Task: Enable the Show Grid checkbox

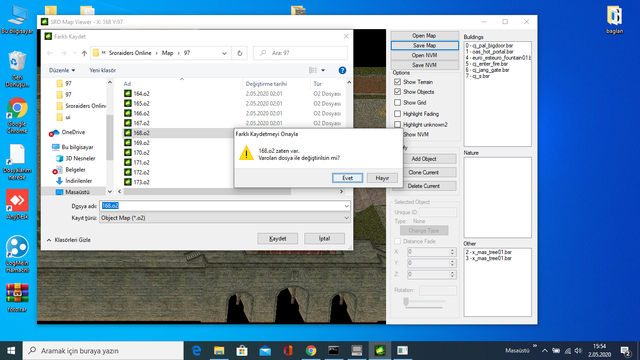Action: click(x=398, y=102)
